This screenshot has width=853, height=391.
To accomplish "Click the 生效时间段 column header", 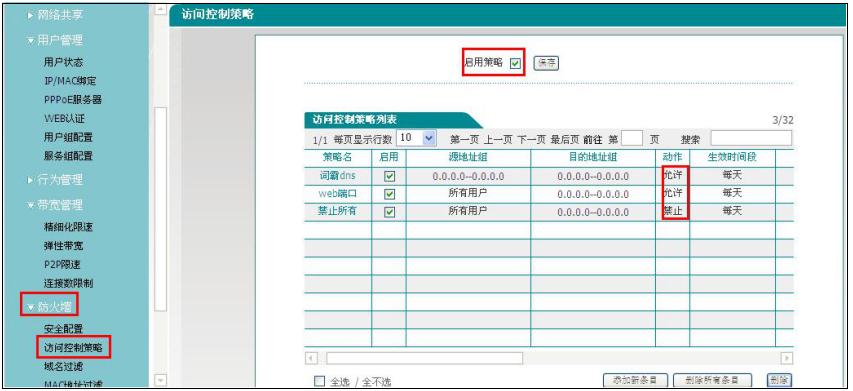I will coord(732,158).
